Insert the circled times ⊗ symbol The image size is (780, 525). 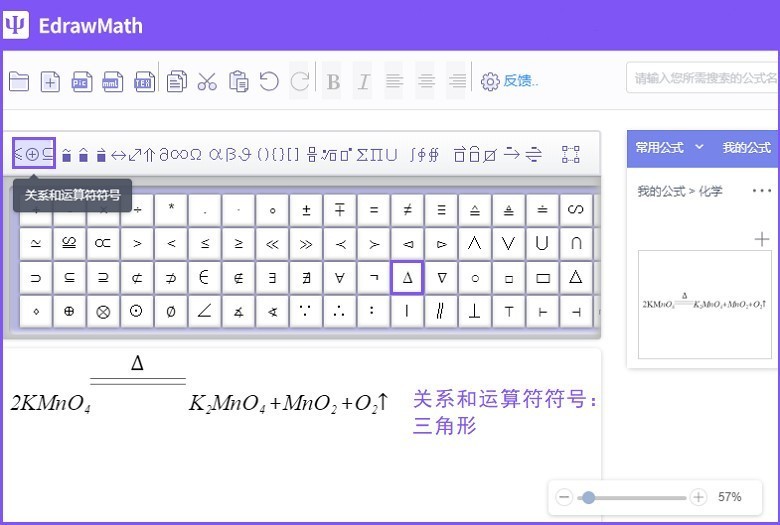102,312
